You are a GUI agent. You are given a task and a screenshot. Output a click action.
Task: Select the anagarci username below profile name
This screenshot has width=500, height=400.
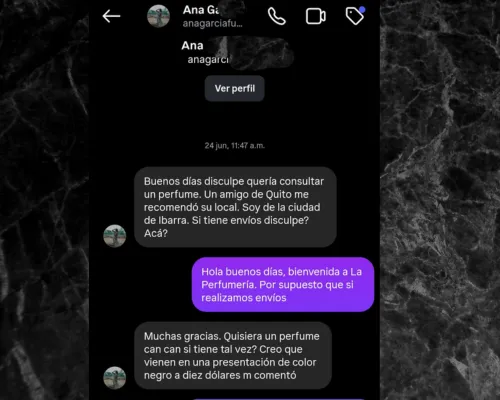(x=208, y=59)
